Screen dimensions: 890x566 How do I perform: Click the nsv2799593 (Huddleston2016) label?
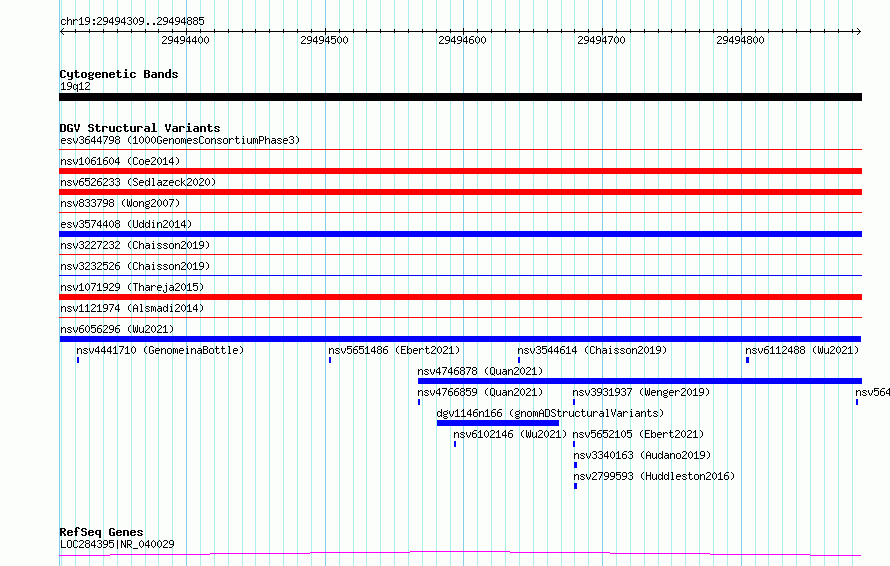pos(654,476)
